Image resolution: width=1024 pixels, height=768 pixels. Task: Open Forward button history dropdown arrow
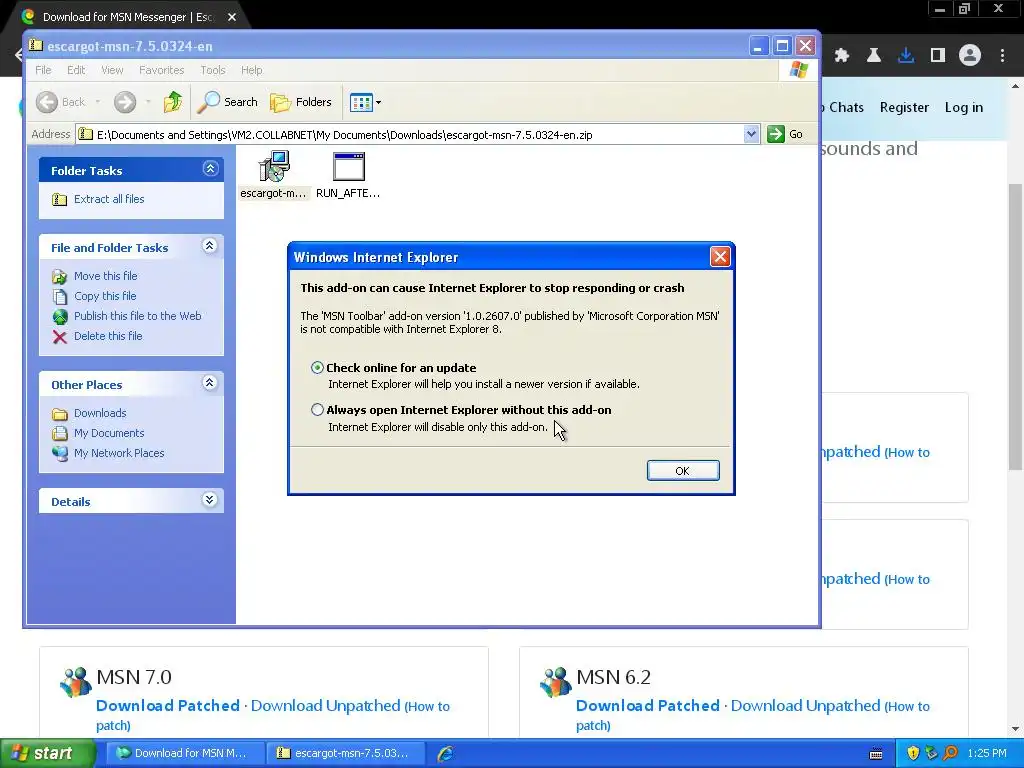tap(148, 102)
